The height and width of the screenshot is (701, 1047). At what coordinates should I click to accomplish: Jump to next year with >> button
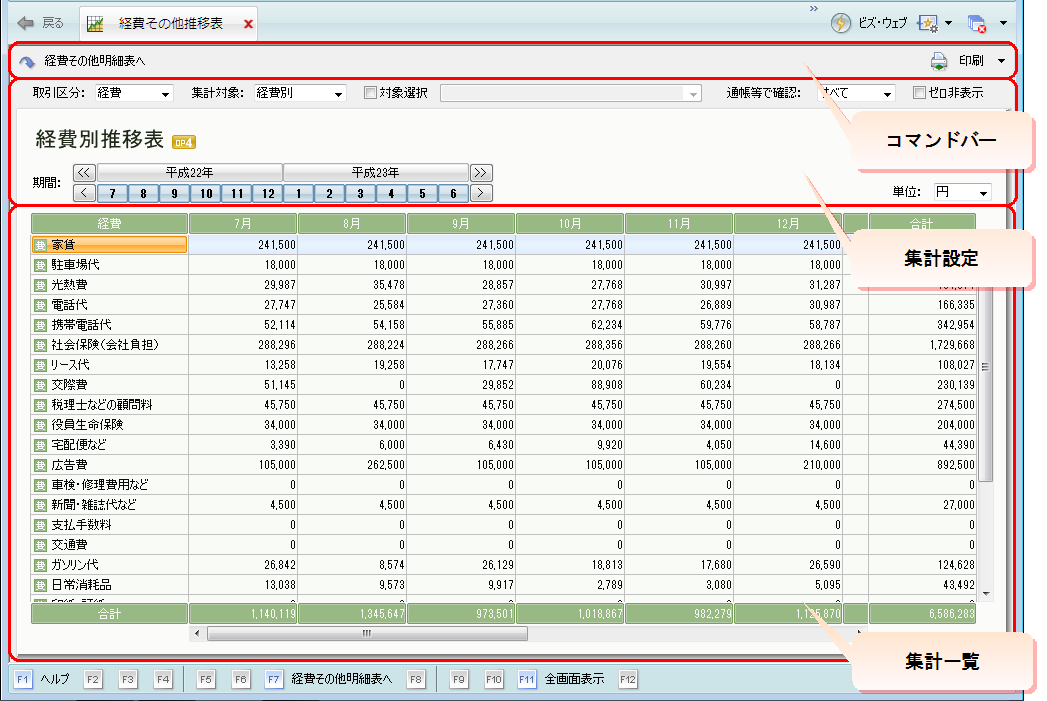click(x=481, y=173)
